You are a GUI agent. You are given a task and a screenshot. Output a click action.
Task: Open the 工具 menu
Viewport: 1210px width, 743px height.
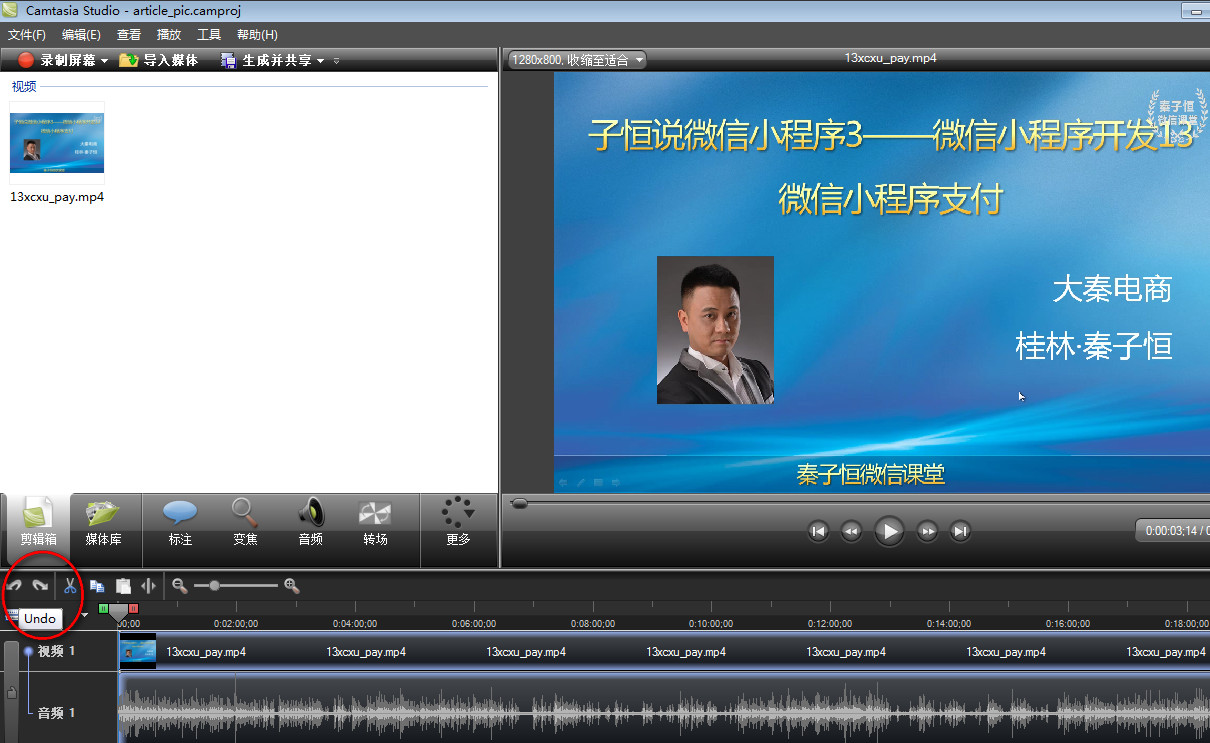pyautogui.click(x=209, y=34)
